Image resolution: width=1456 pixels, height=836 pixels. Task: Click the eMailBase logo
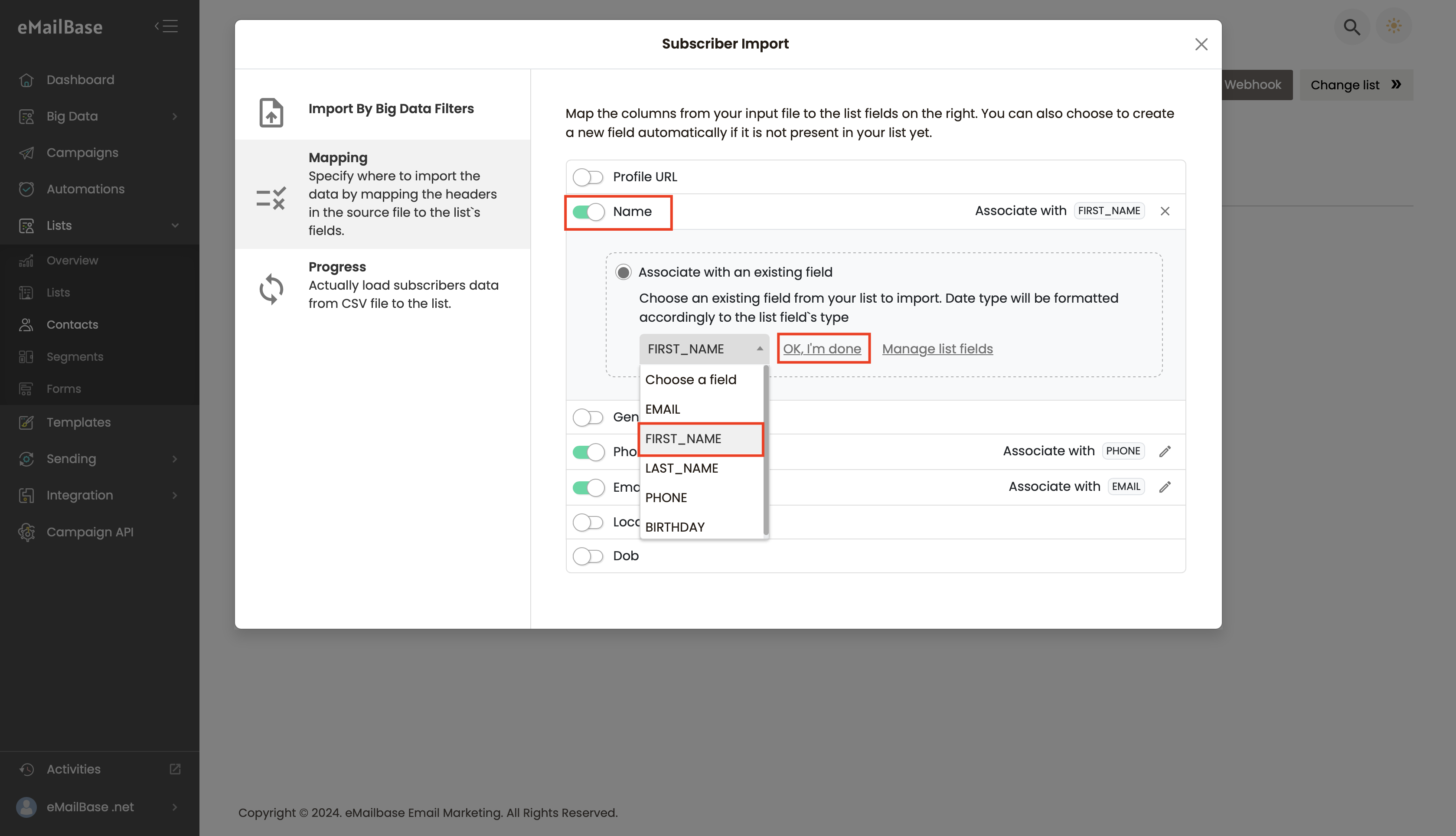click(x=60, y=27)
